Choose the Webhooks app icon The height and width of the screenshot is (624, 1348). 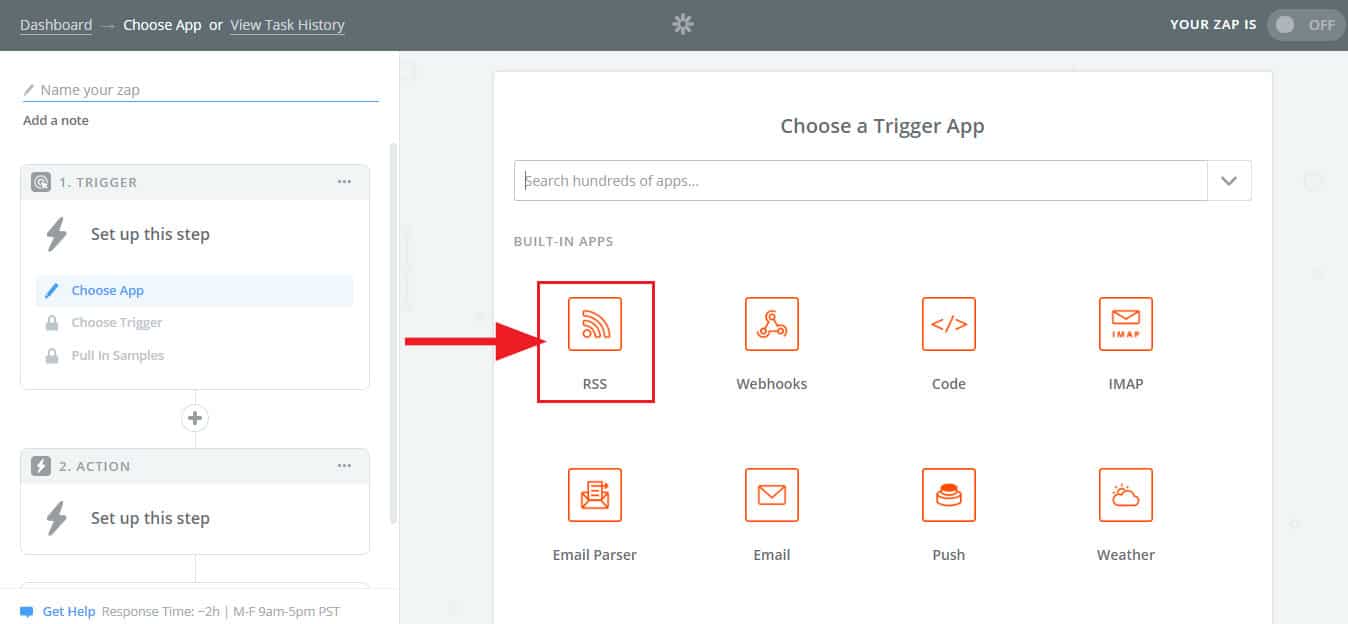tap(772, 324)
